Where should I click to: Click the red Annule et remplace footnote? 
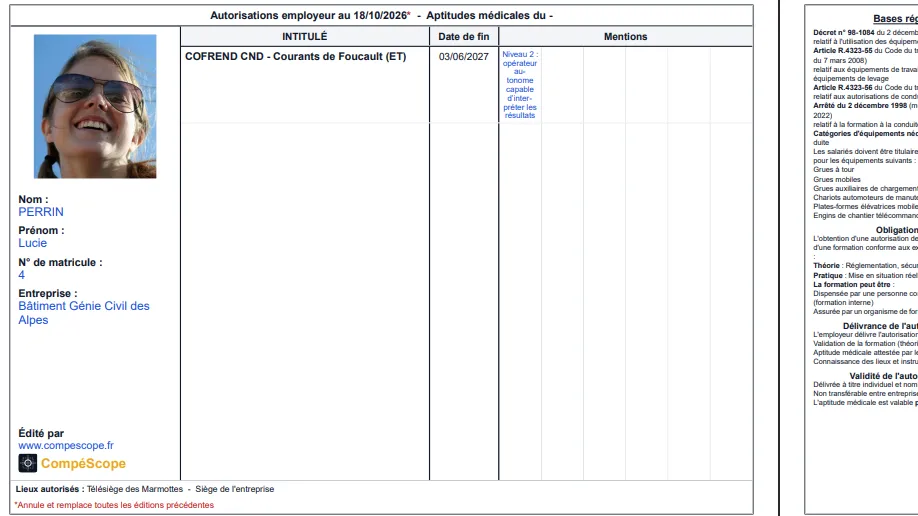coord(114,505)
